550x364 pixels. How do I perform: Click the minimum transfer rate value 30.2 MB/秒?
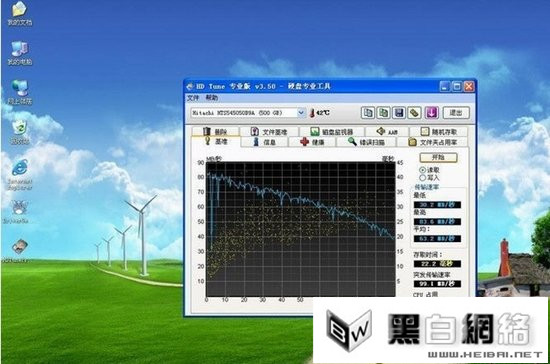point(437,205)
